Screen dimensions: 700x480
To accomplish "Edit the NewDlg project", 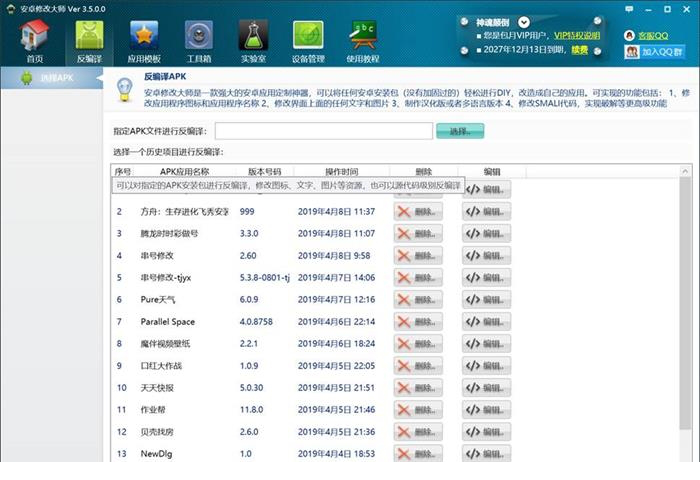I will point(486,454).
